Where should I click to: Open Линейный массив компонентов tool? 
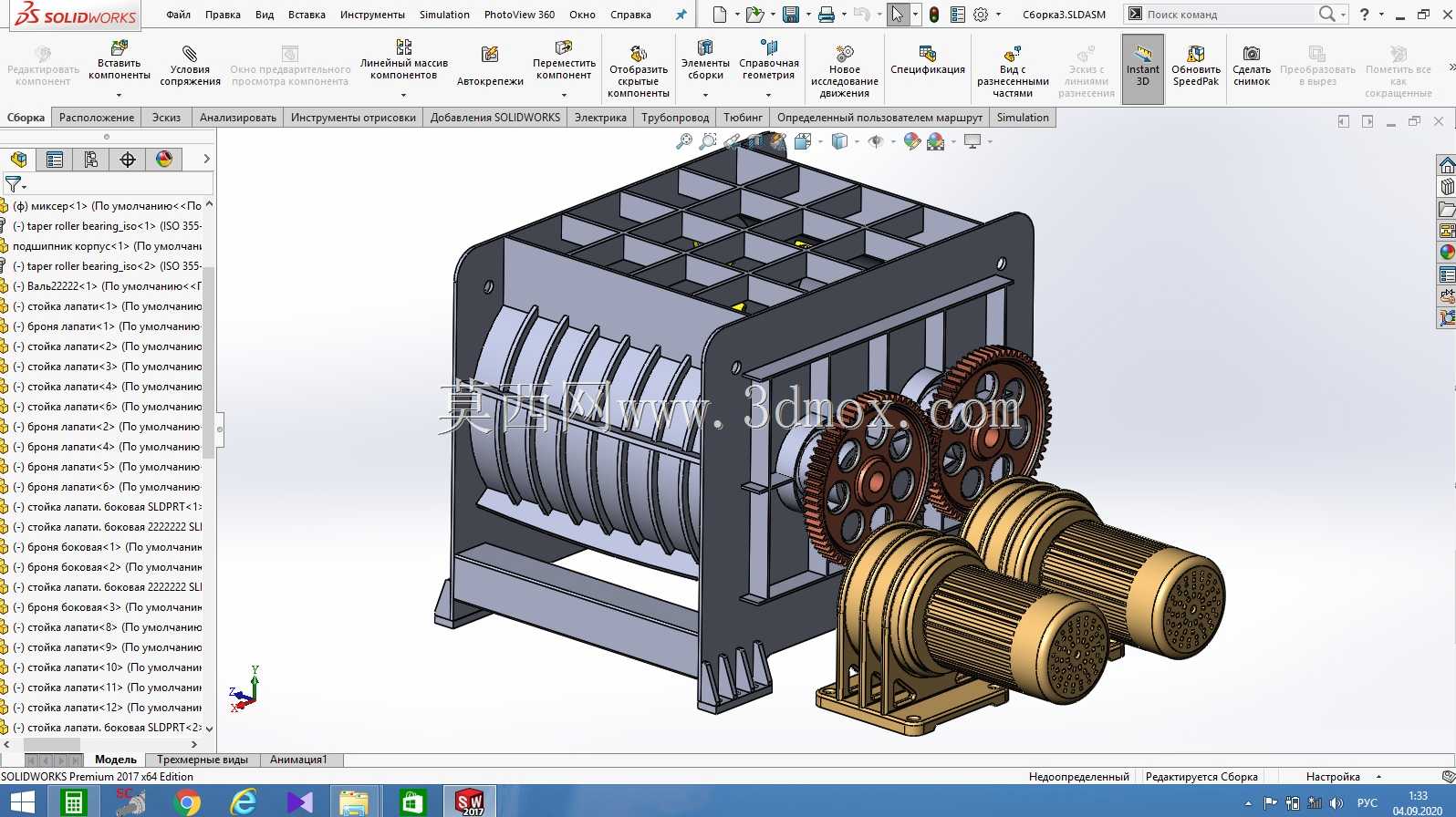404,61
